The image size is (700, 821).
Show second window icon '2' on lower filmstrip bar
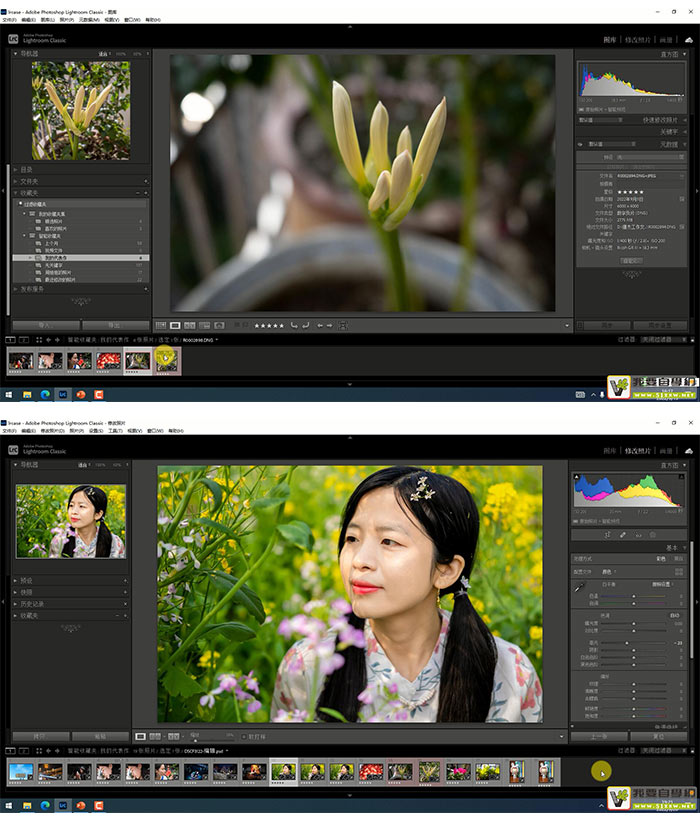[x=24, y=751]
